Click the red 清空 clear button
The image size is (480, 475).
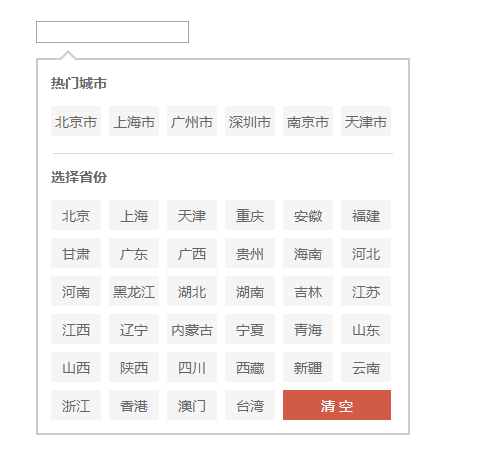pyautogui.click(x=337, y=405)
